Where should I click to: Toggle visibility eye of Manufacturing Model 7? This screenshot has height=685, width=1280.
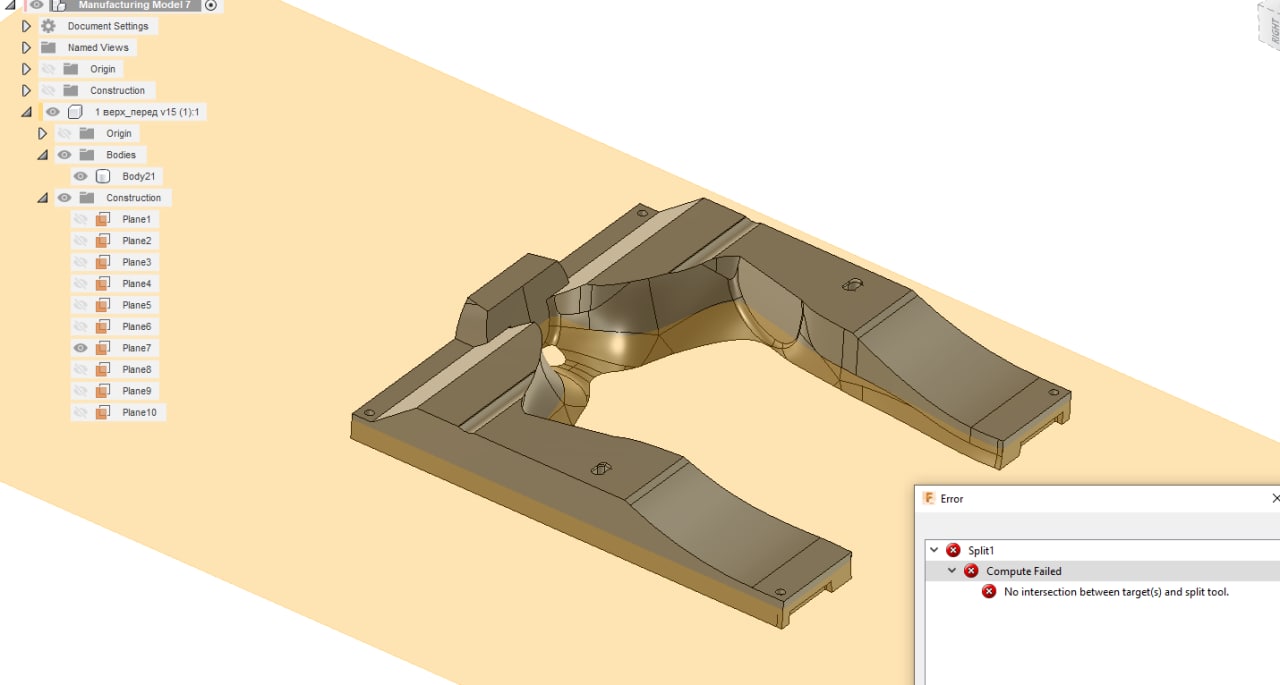tap(36, 5)
